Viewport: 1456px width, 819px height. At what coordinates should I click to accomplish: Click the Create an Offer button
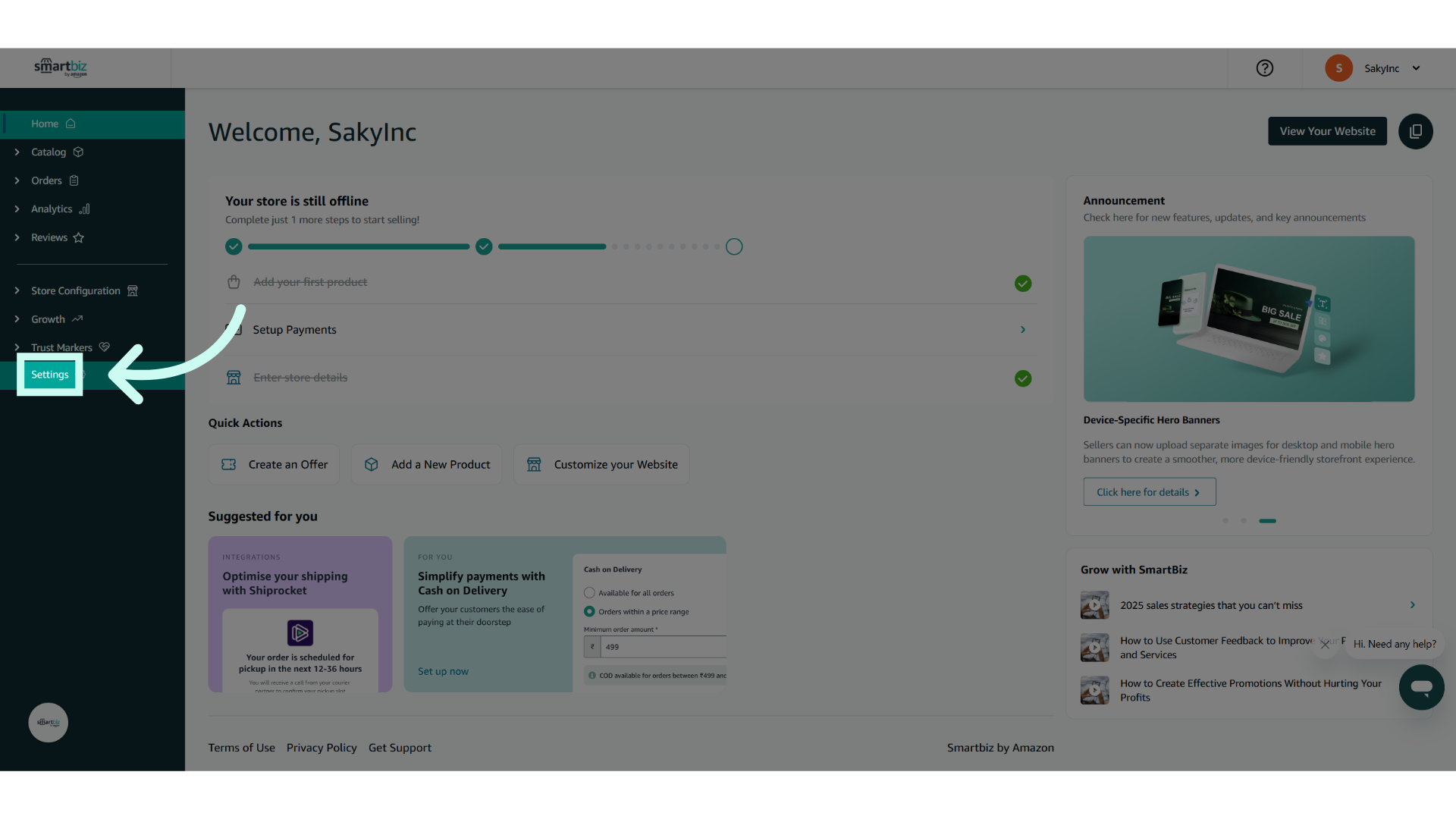(x=274, y=465)
